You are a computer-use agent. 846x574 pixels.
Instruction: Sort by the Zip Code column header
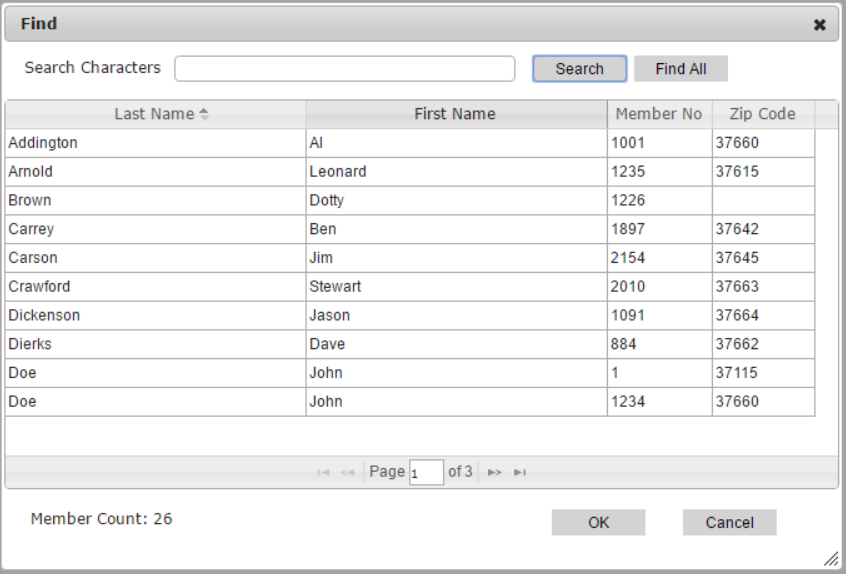pyautogui.click(x=763, y=114)
